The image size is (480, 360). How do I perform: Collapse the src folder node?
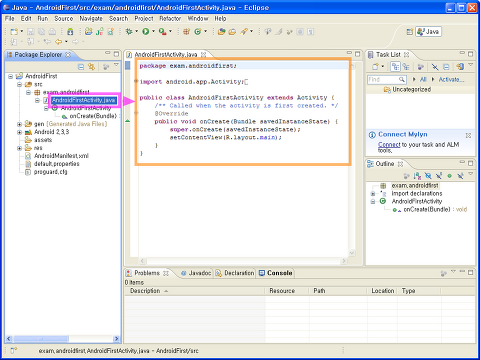tap(20, 84)
